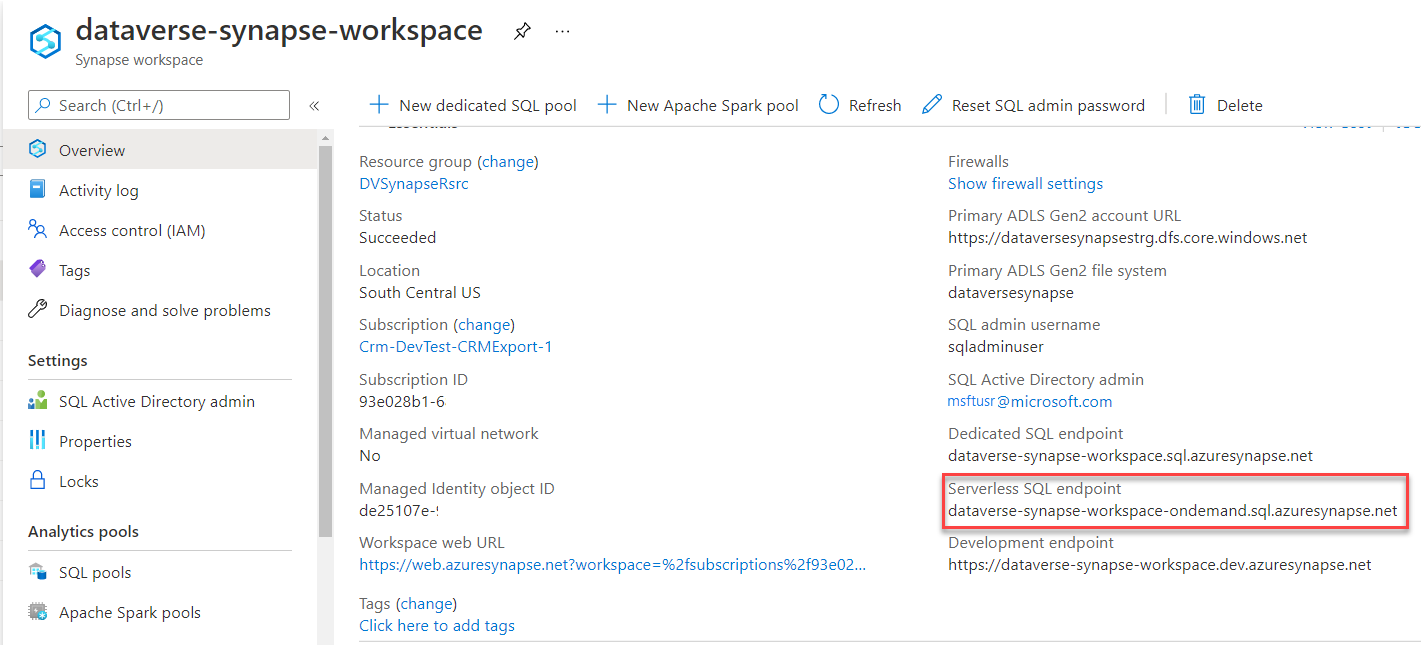The width and height of the screenshot is (1421, 645).
Task: Select SQL Active Directory admin
Action: pyautogui.click(x=38, y=400)
